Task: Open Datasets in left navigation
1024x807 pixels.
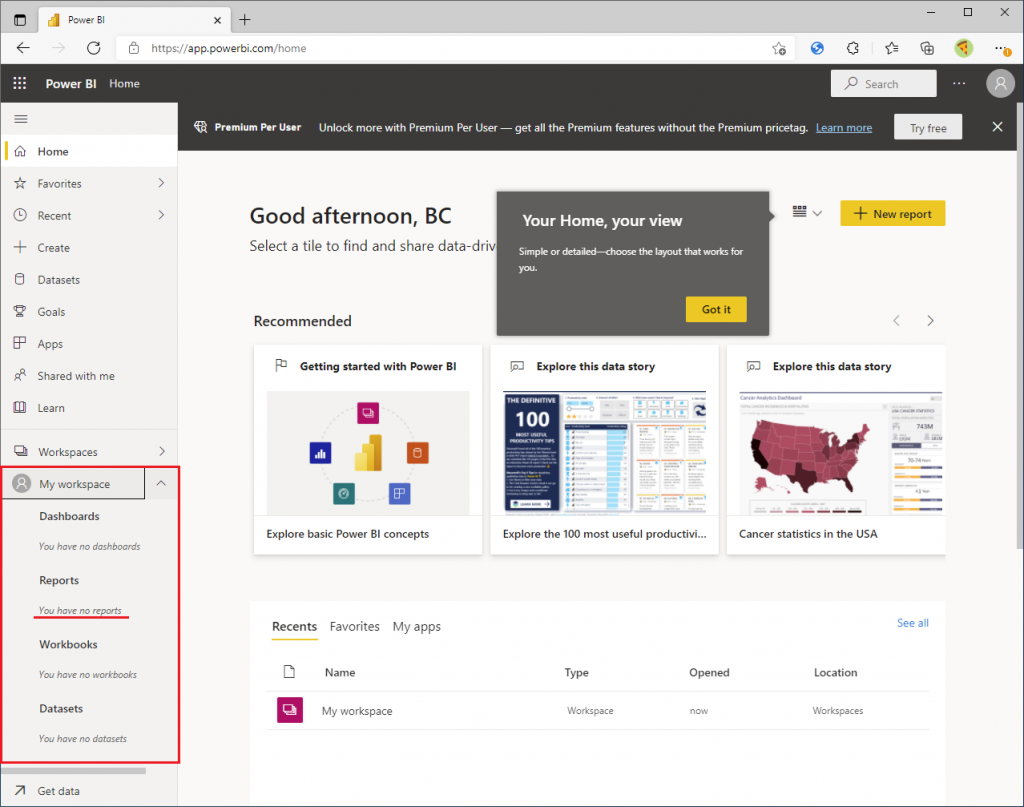Action: click(59, 279)
